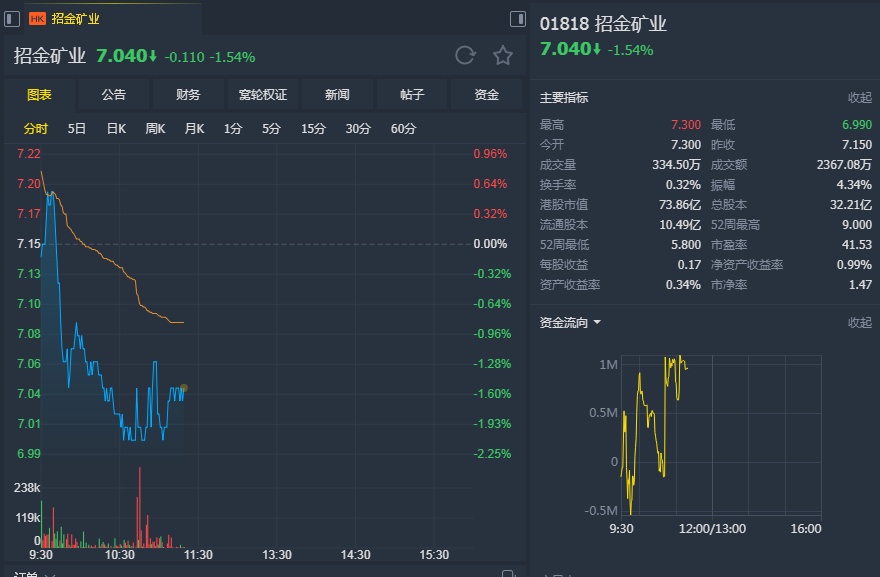Click the 7.22 price axis label

(x=29, y=154)
